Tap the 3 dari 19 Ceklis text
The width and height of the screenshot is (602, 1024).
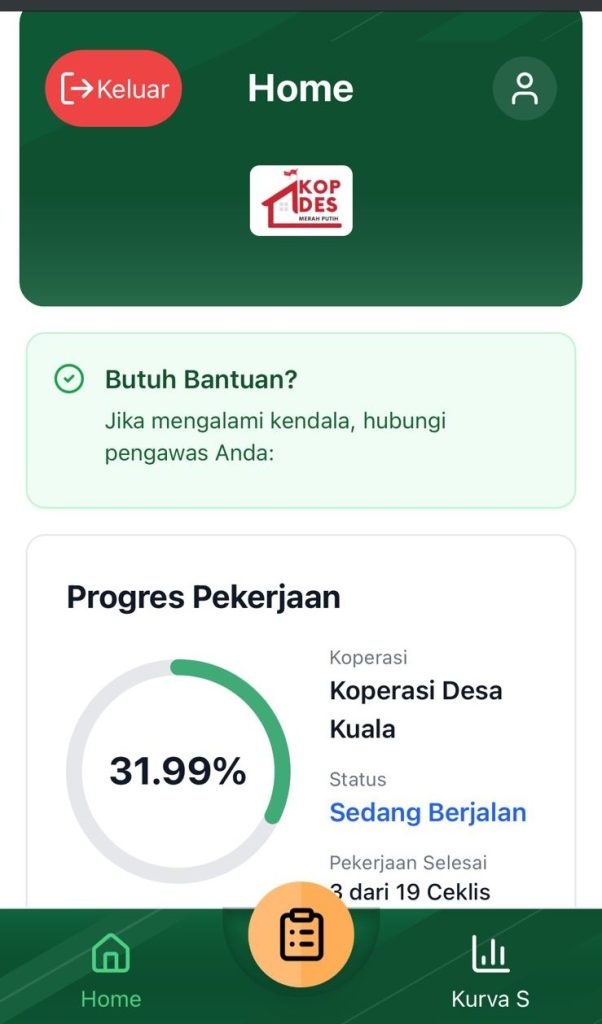[410, 891]
